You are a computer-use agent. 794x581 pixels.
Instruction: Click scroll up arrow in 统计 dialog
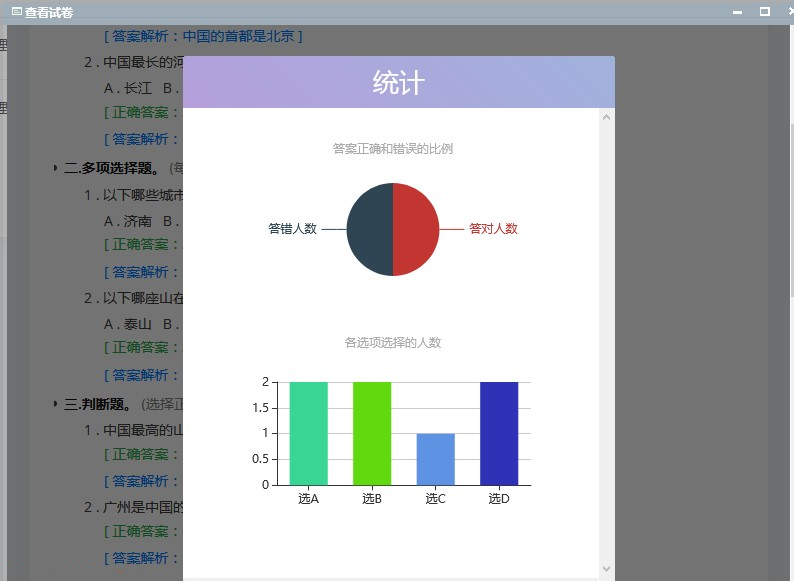pyautogui.click(x=606, y=118)
